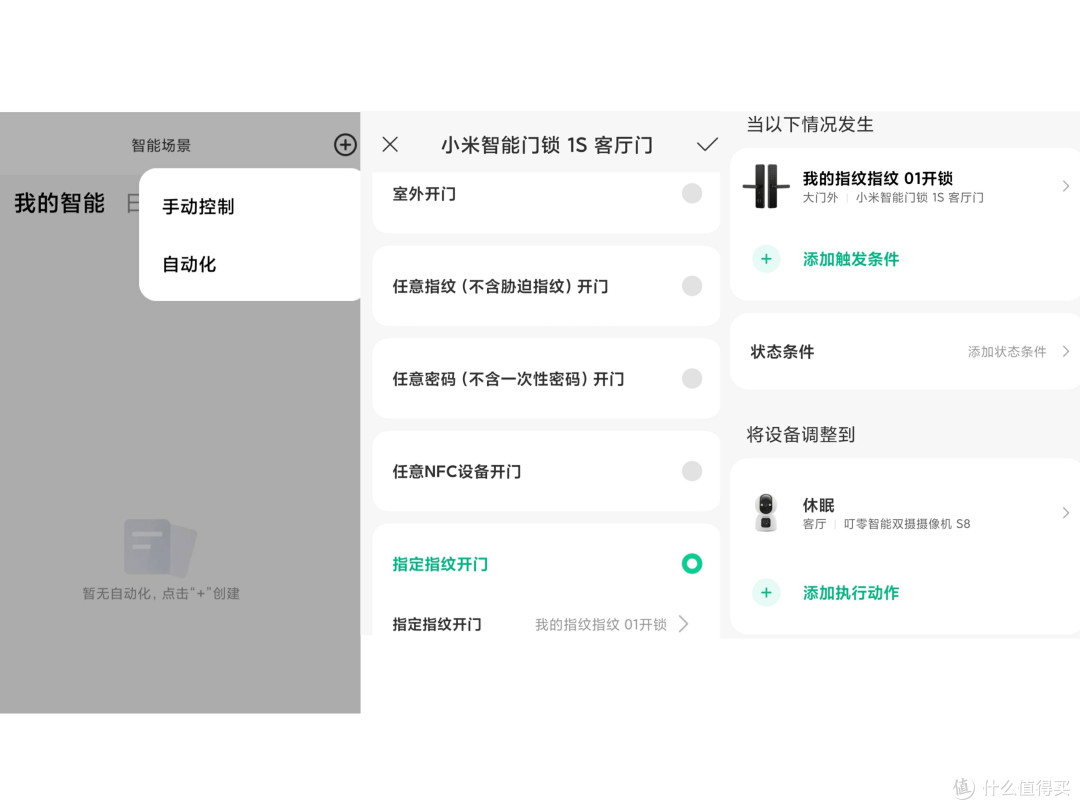This screenshot has width=1080, height=810.
Task: Click the X icon on the door lock page
Action: pos(390,145)
